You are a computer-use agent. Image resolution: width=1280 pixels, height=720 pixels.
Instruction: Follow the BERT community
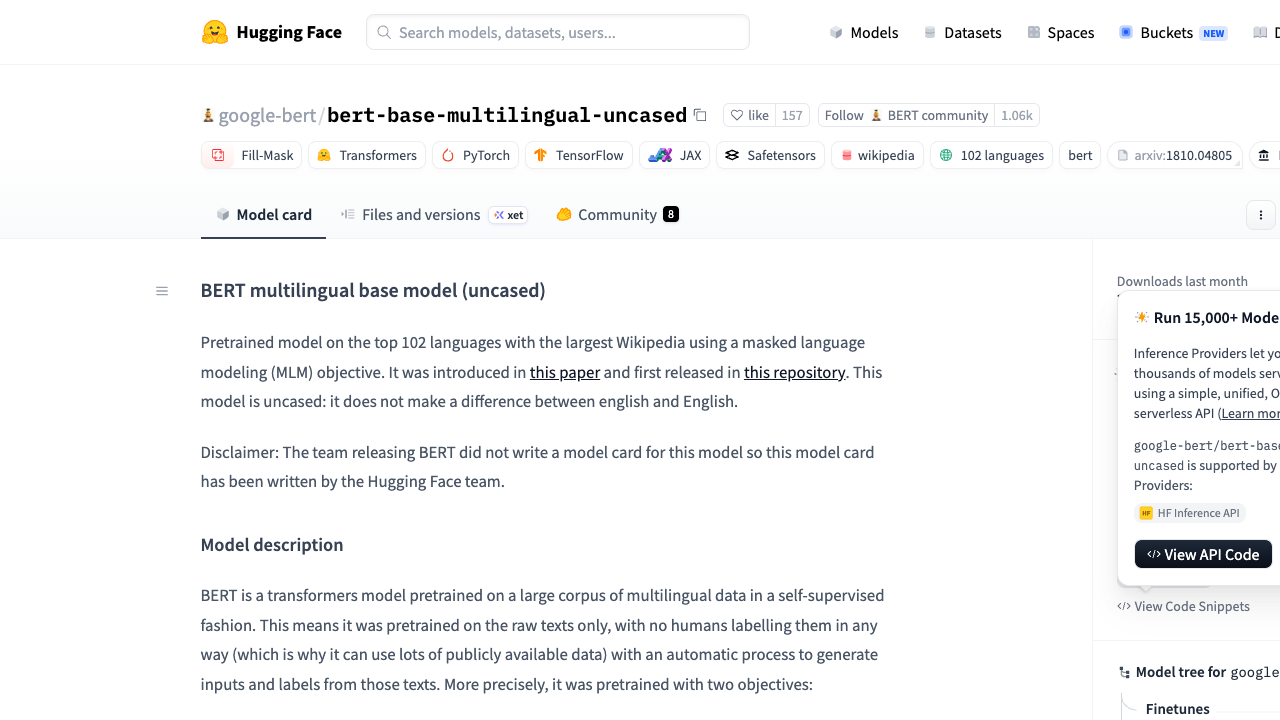pos(906,115)
